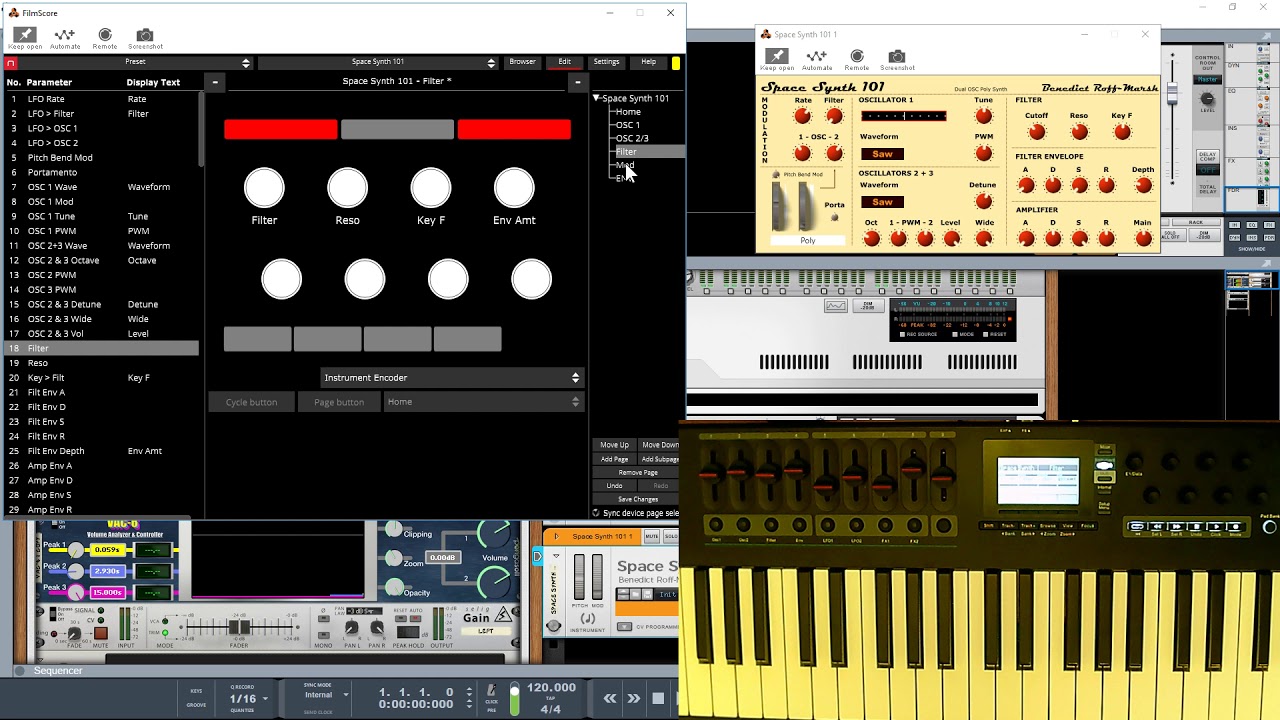Image resolution: width=1280 pixels, height=720 pixels.
Task: Open Remote in FilmScore toolbar
Action: pyautogui.click(x=105, y=37)
